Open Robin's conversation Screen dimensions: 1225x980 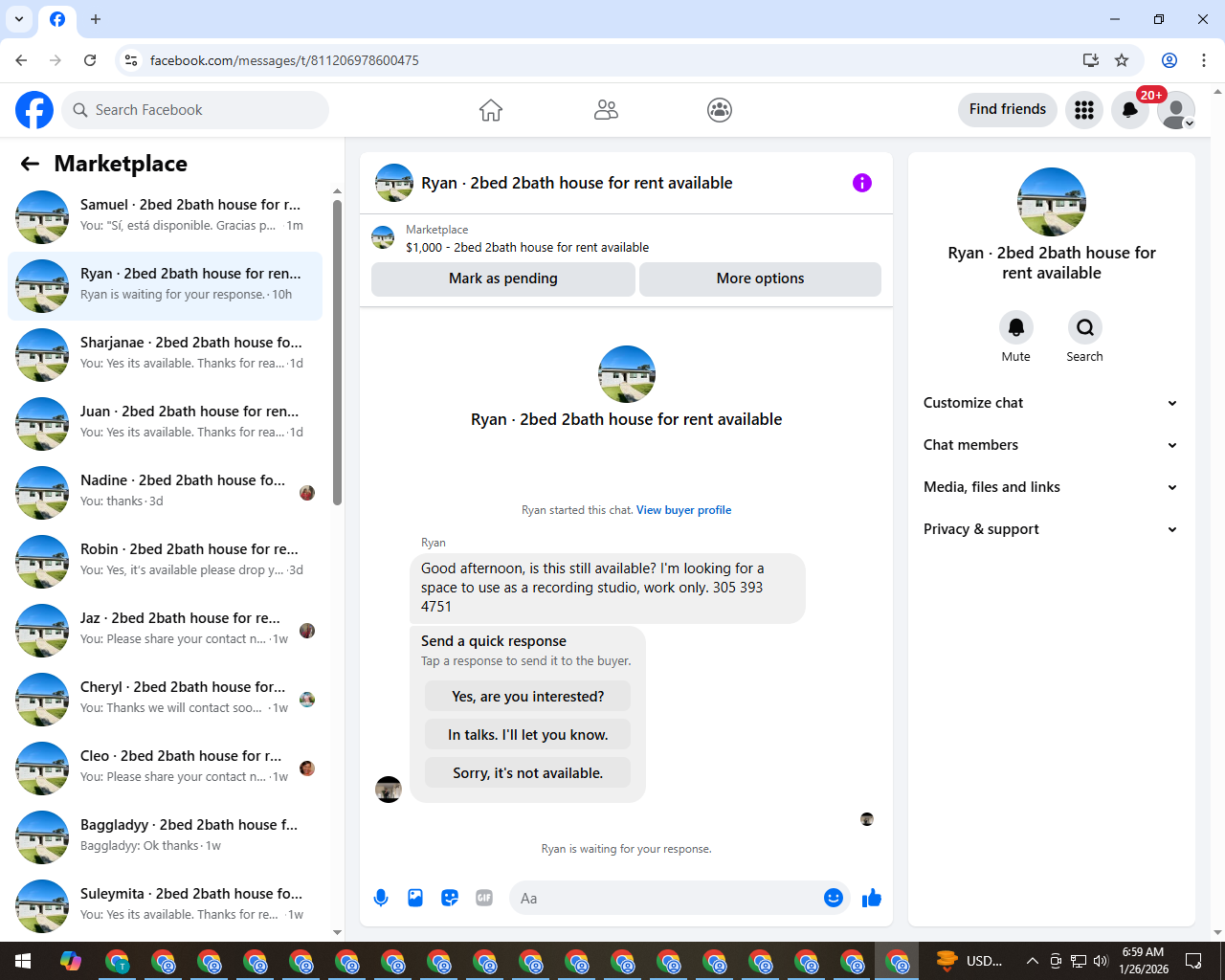pyautogui.click(x=165, y=561)
